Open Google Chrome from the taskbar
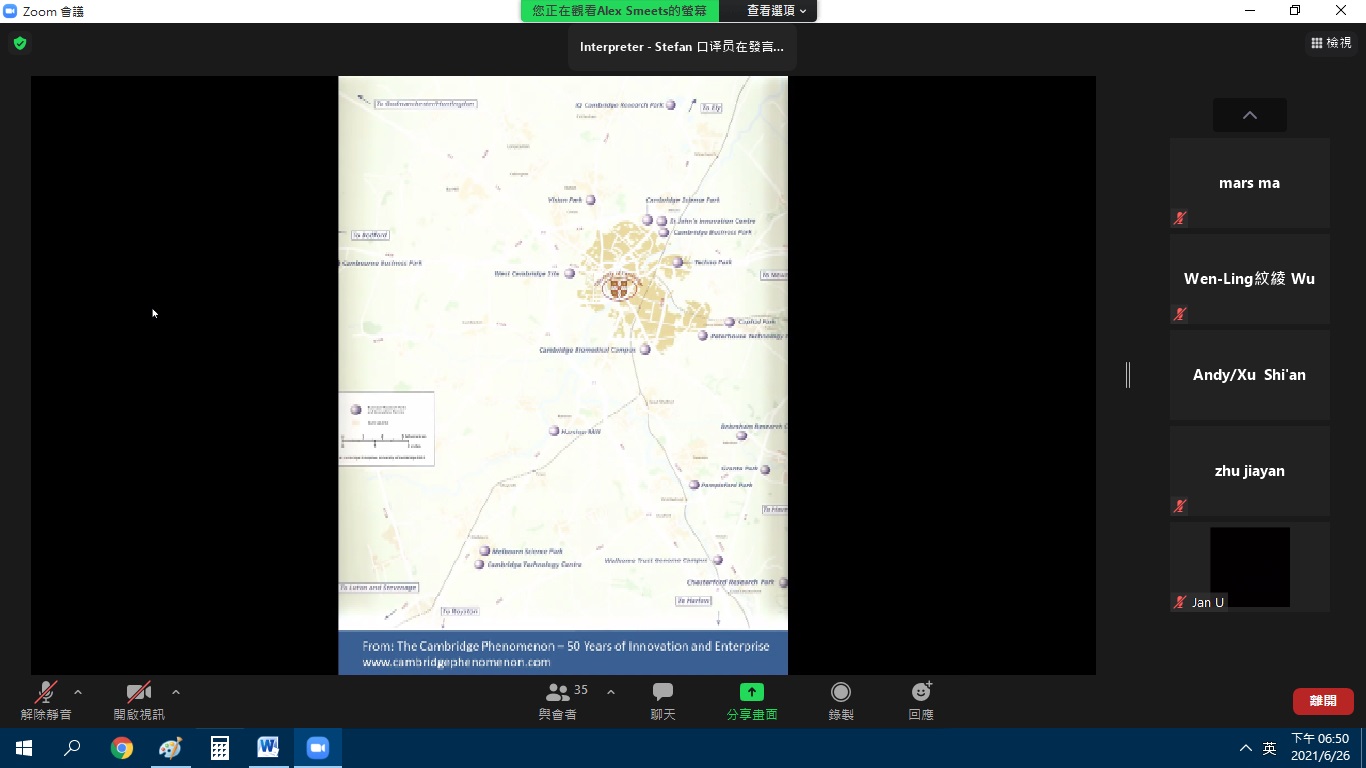 (122, 748)
